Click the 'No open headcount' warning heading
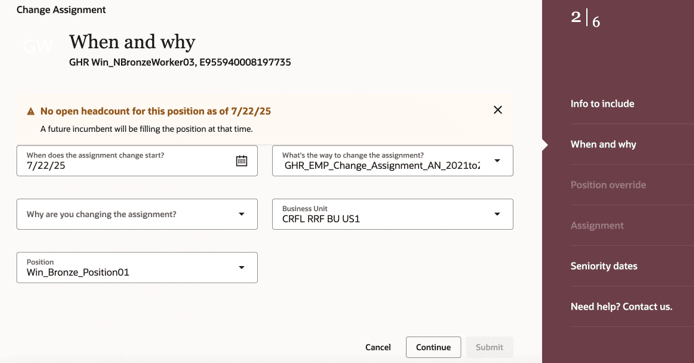Viewport: 694px width, 363px height. [155, 111]
